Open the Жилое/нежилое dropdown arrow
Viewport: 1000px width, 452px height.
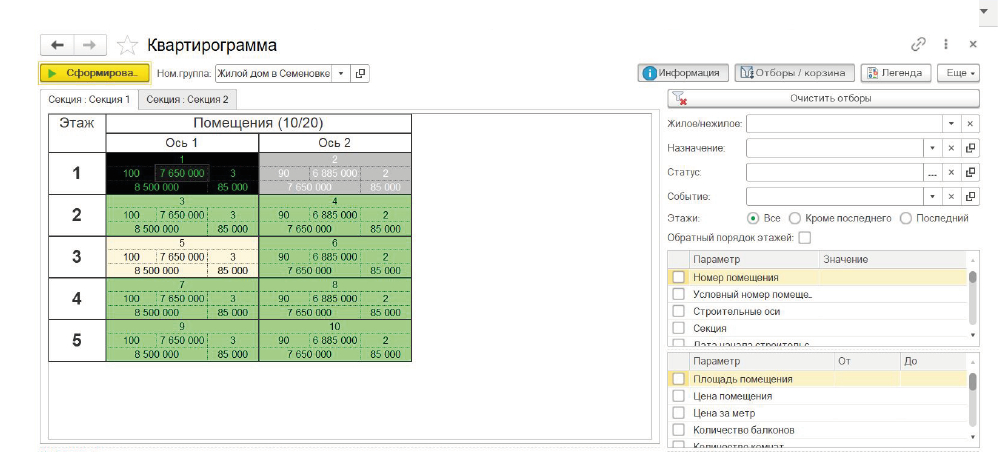pyautogui.click(x=951, y=123)
